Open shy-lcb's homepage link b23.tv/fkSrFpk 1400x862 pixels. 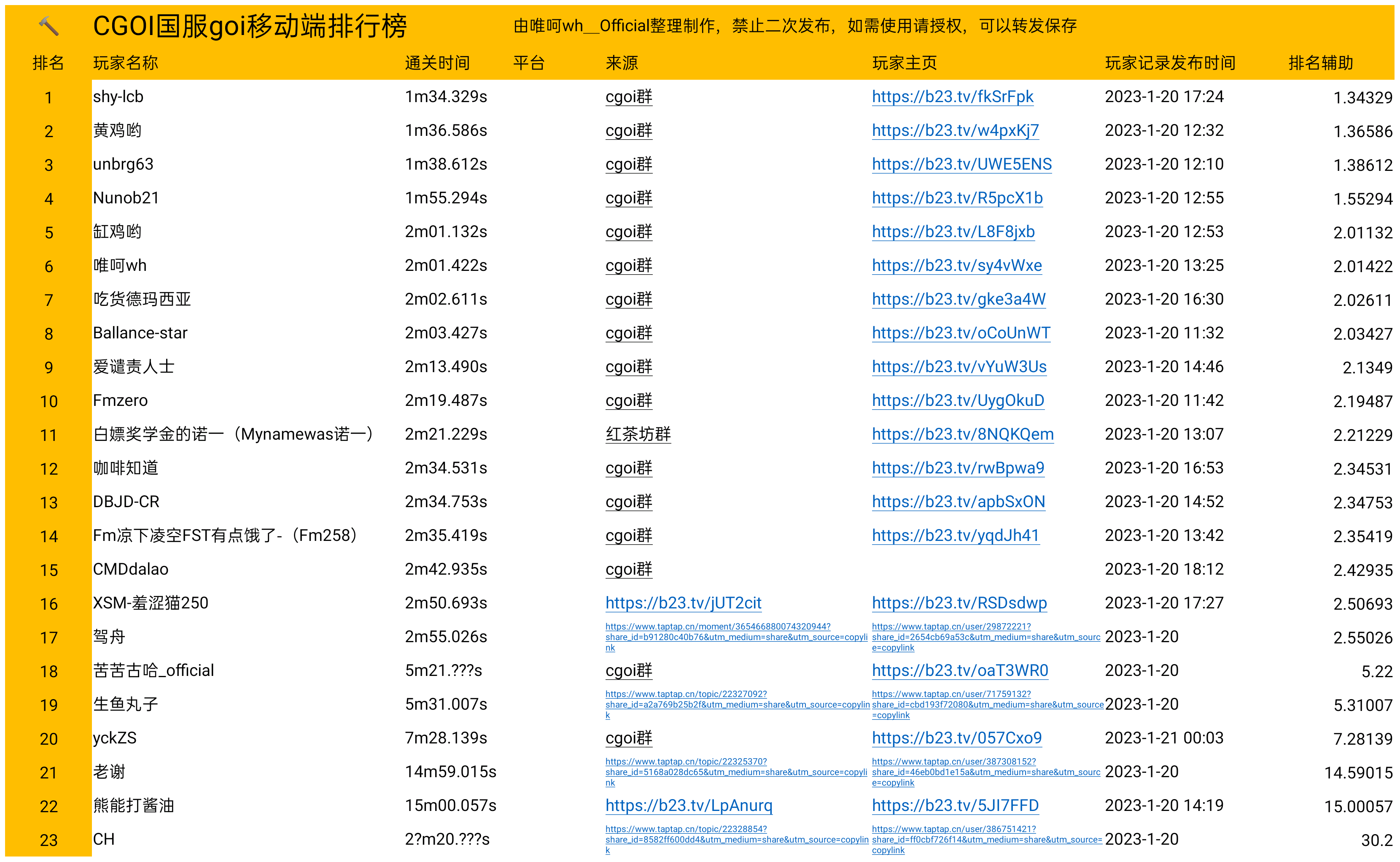[952, 96]
